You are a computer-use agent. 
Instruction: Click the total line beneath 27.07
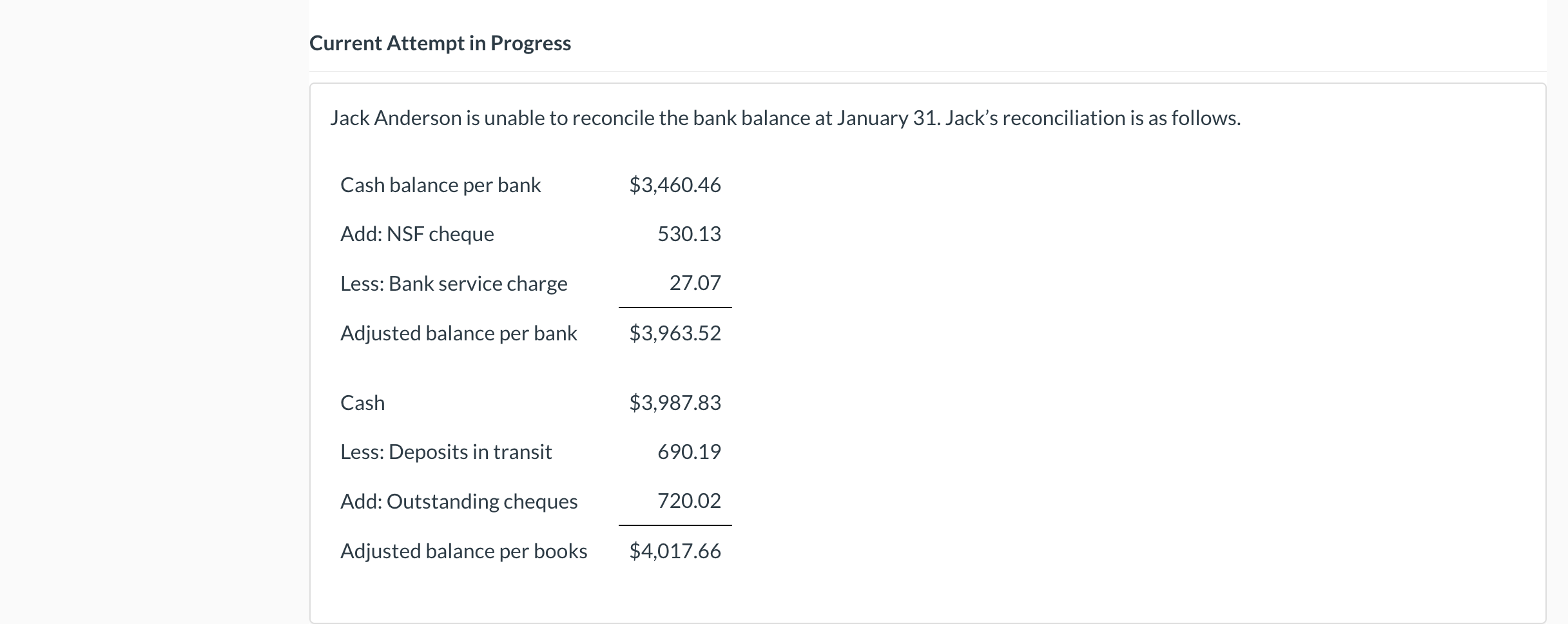(x=675, y=307)
